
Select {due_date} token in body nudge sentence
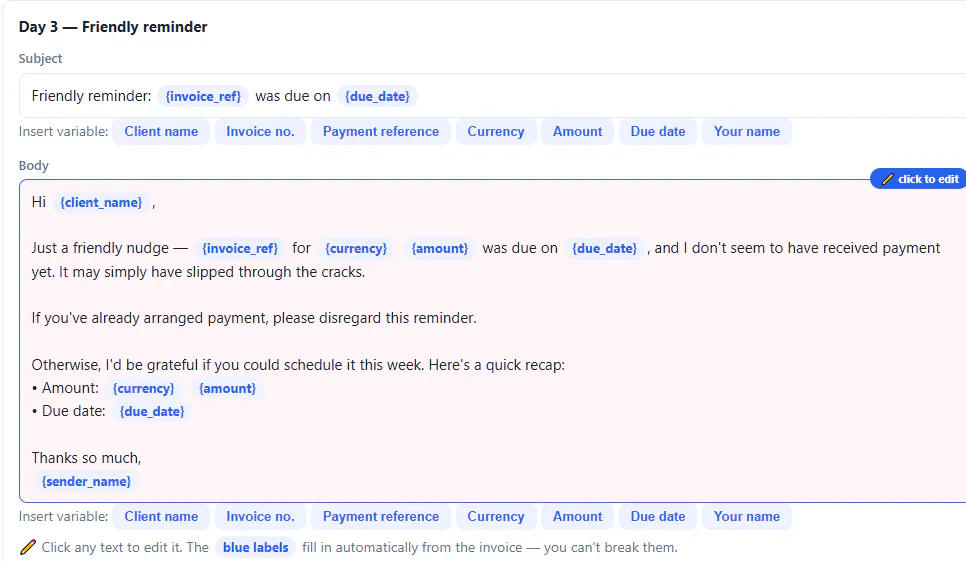pyautogui.click(x=604, y=249)
